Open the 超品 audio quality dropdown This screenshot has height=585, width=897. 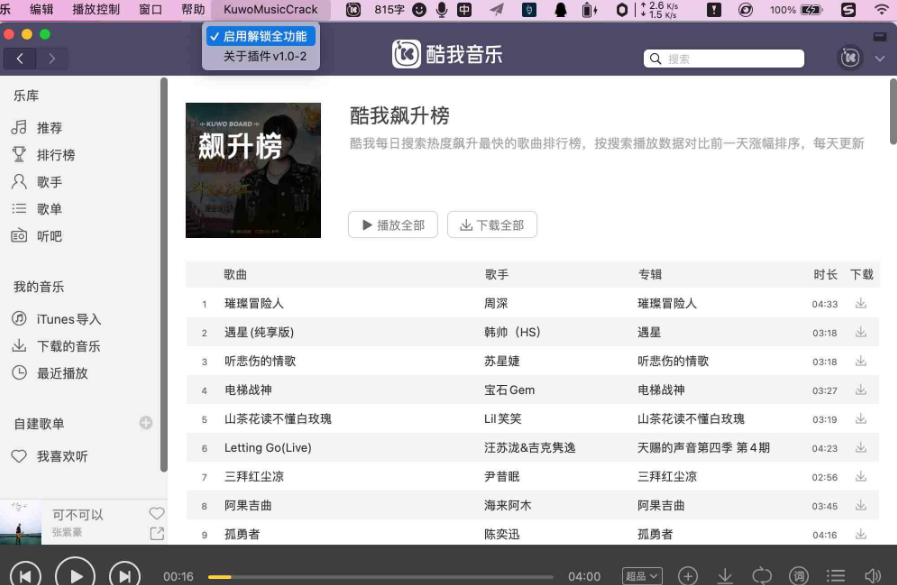(x=642, y=576)
